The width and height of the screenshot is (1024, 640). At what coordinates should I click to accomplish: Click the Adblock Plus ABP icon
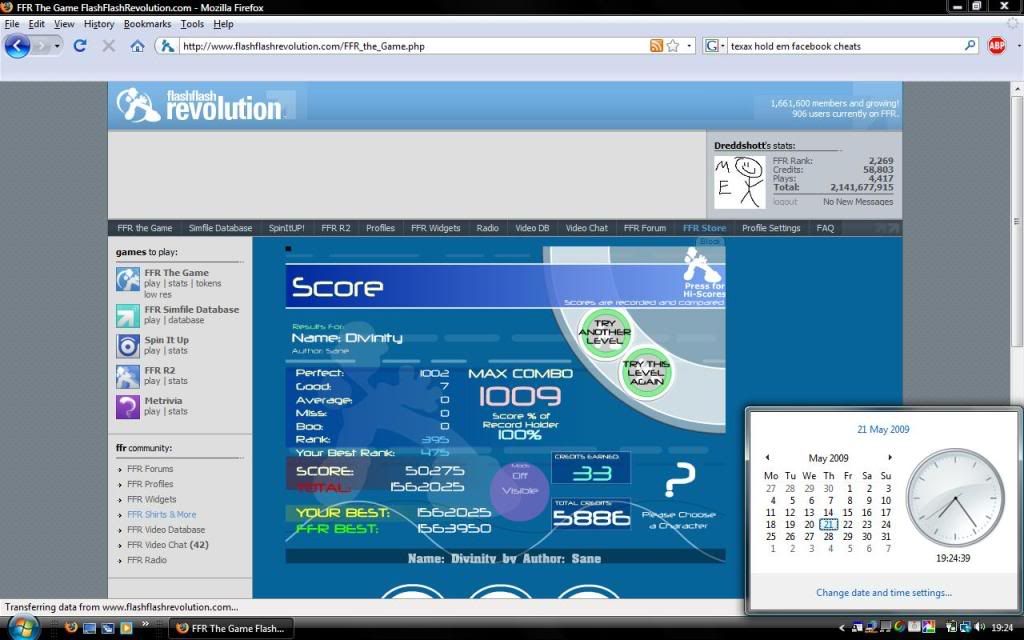[x=996, y=46]
